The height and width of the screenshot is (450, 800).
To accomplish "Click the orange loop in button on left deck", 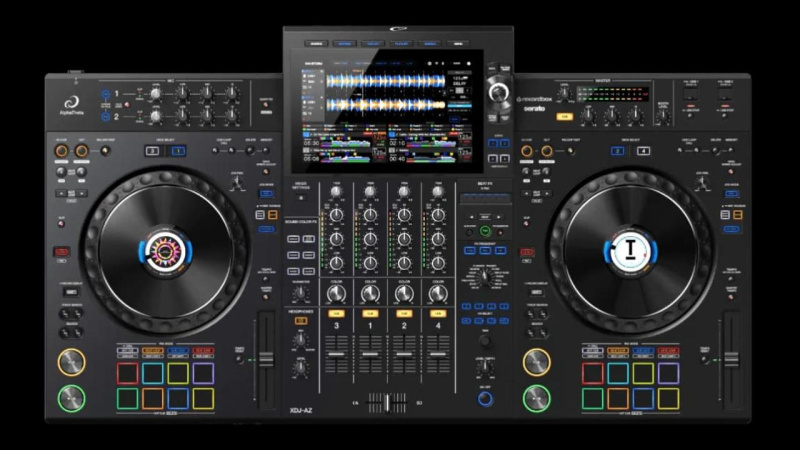I will [61, 151].
